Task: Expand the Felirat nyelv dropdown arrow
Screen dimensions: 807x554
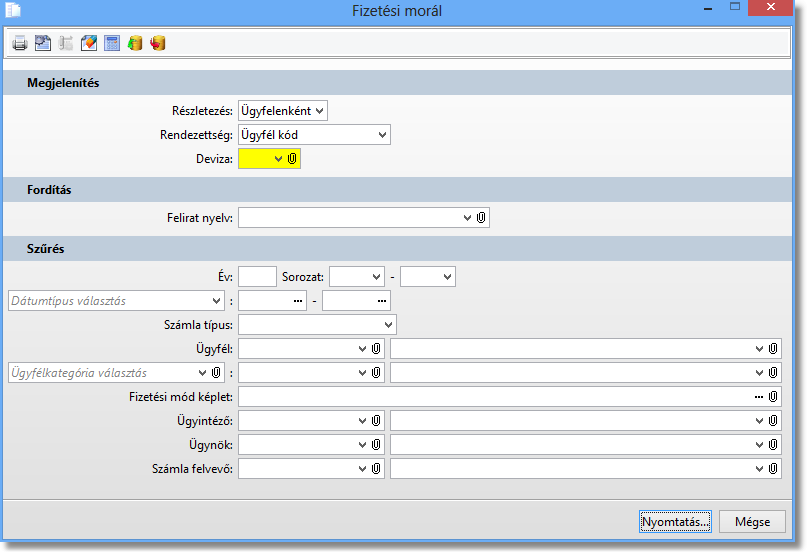Action: 467,218
